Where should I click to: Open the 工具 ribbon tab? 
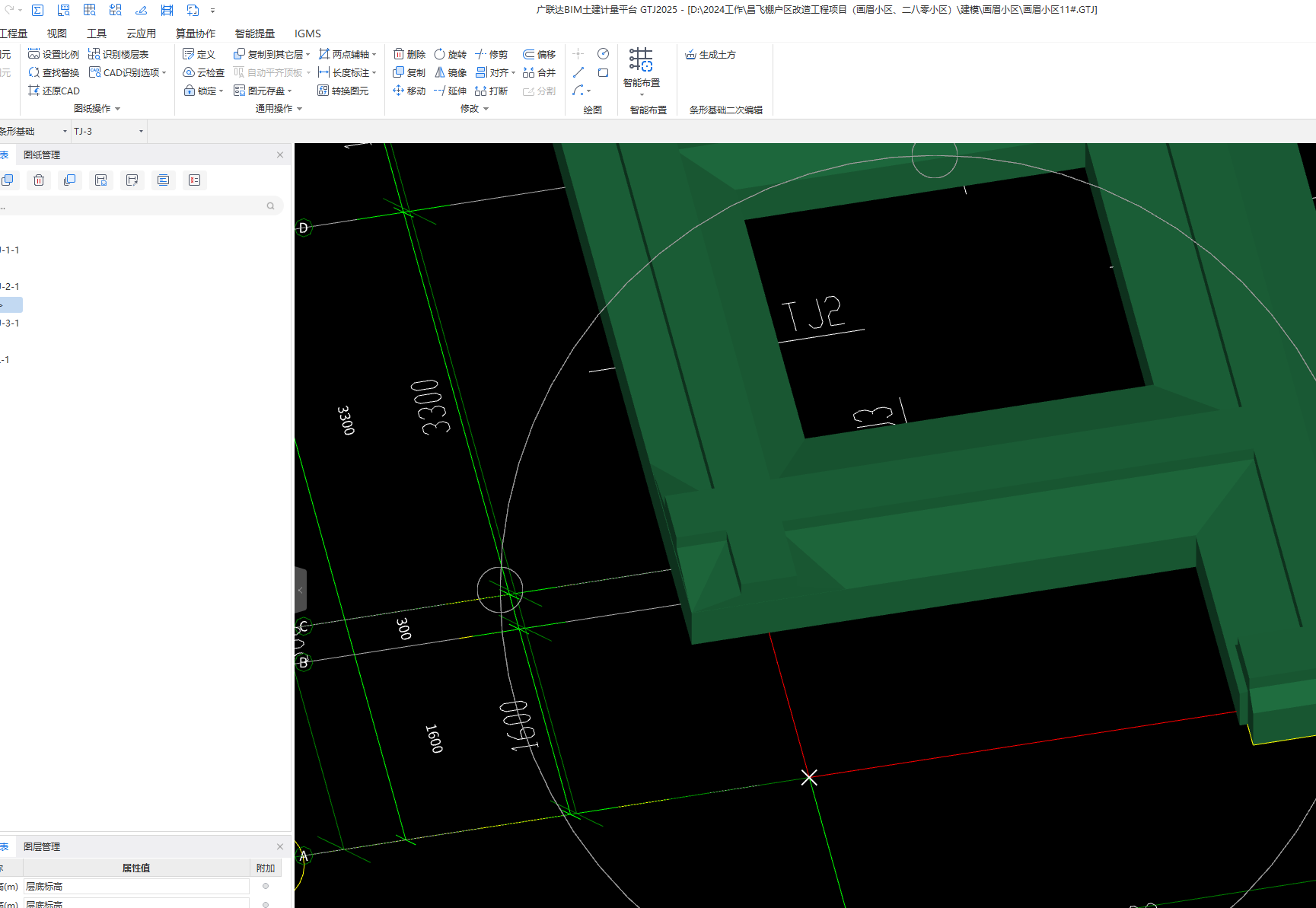pos(97,33)
